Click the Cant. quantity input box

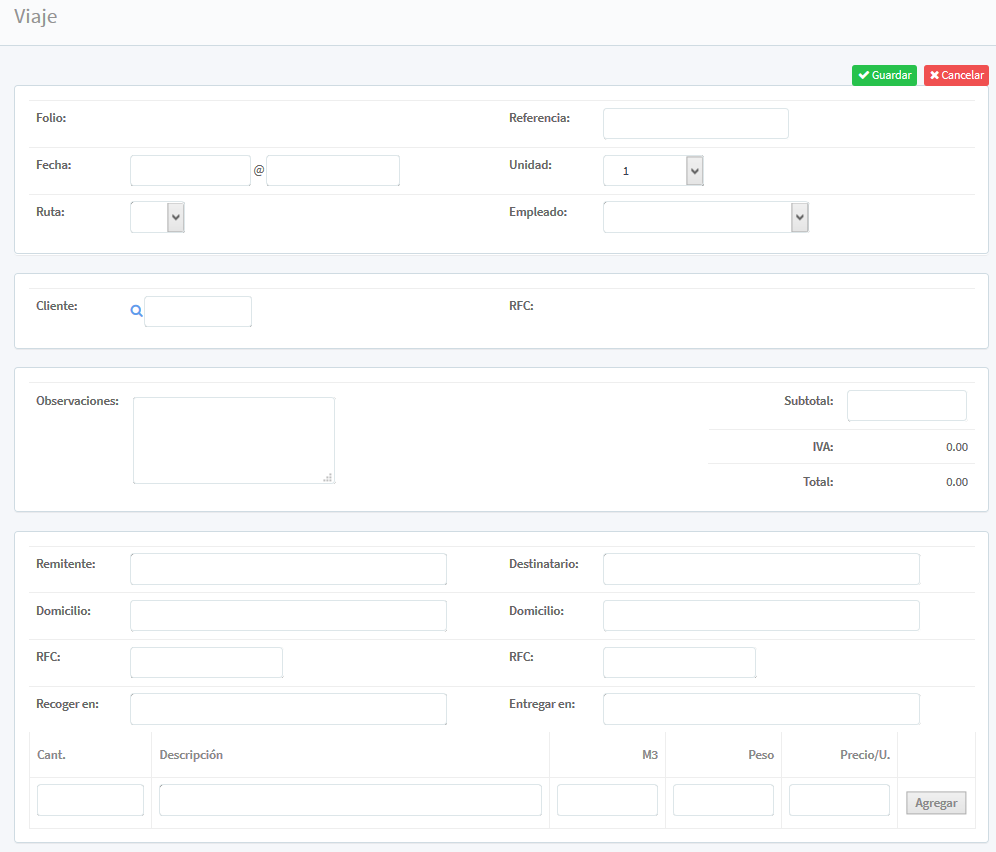[x=90, y=800]
